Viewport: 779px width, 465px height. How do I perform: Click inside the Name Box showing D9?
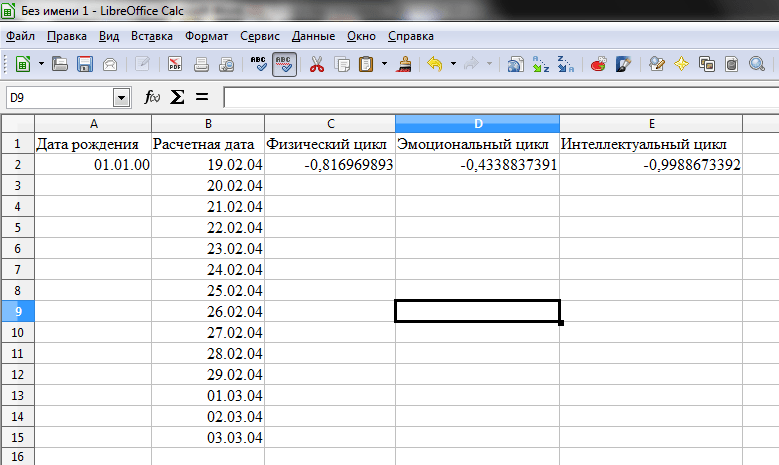60,97
